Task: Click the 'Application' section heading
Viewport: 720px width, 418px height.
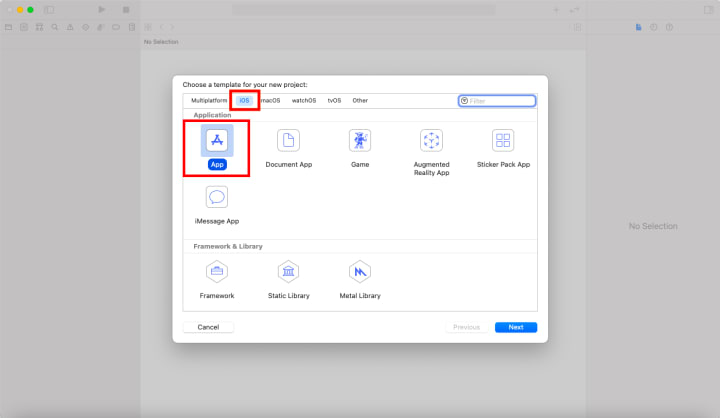Action: (x=212, y=115)
